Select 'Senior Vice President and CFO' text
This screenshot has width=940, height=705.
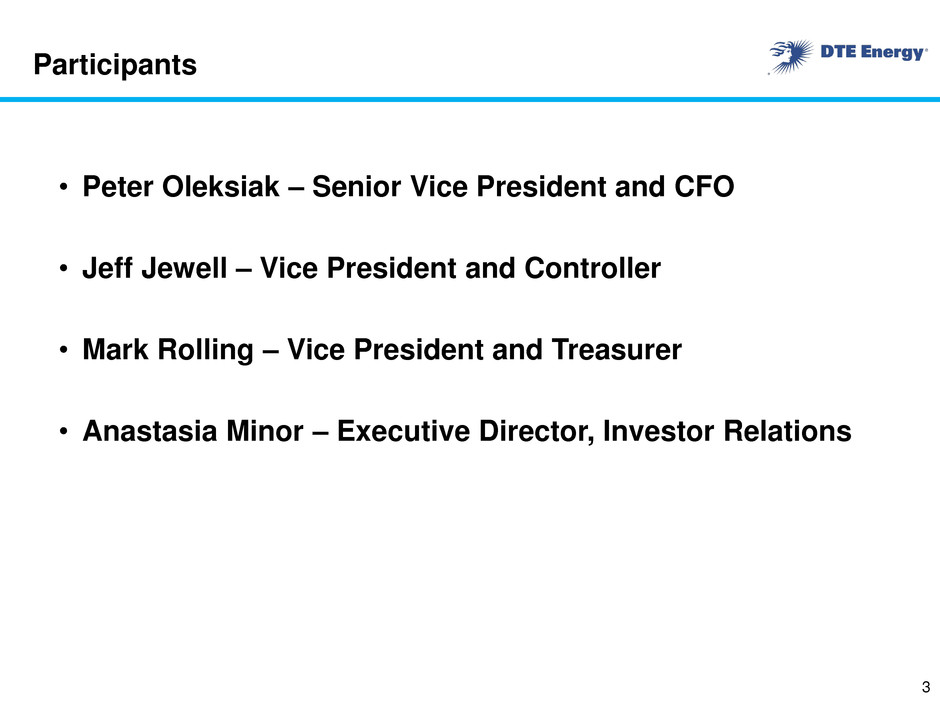[x=523, y=186]
